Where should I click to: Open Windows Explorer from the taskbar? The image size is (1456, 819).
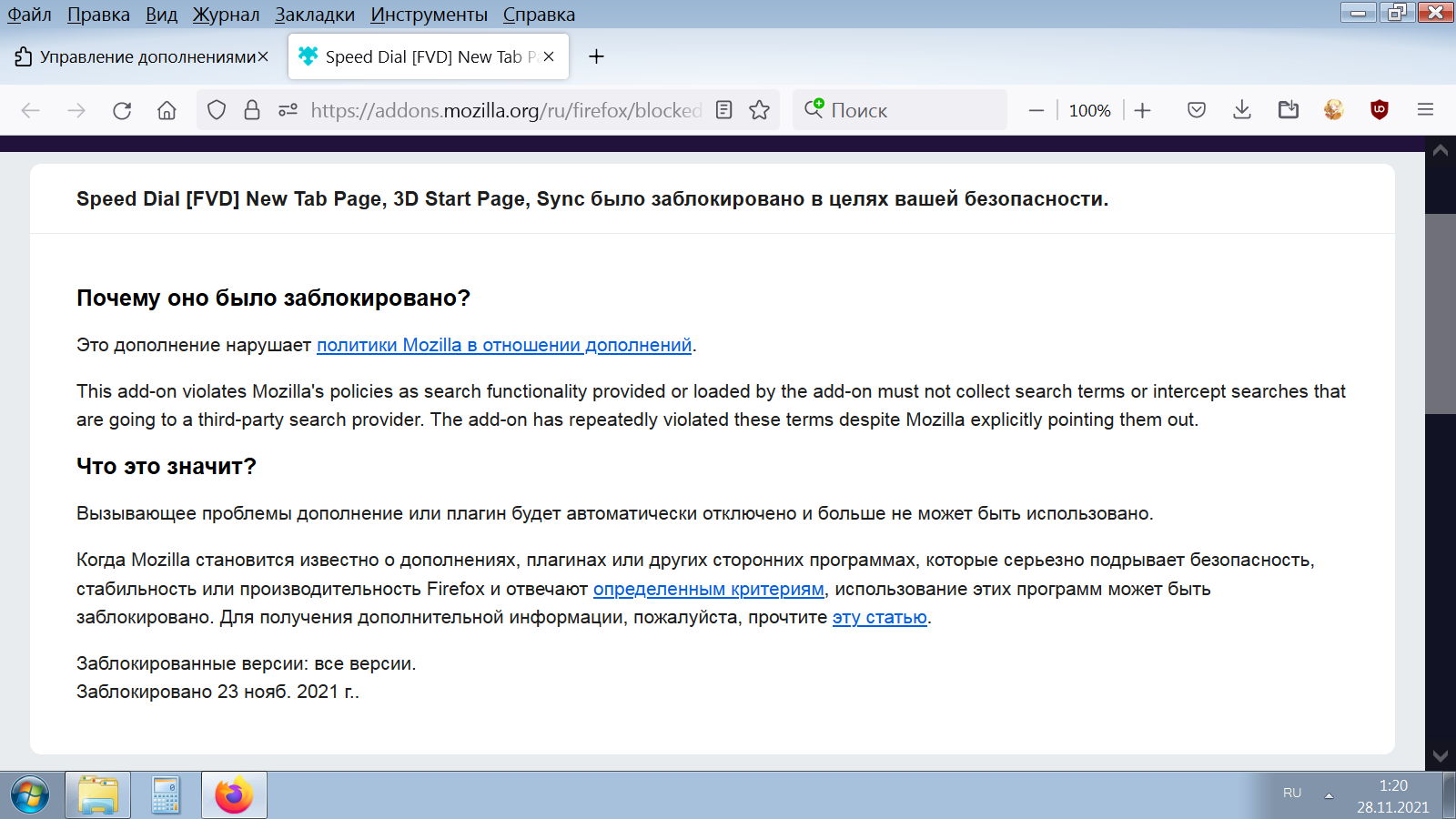[x=98, y=795]
